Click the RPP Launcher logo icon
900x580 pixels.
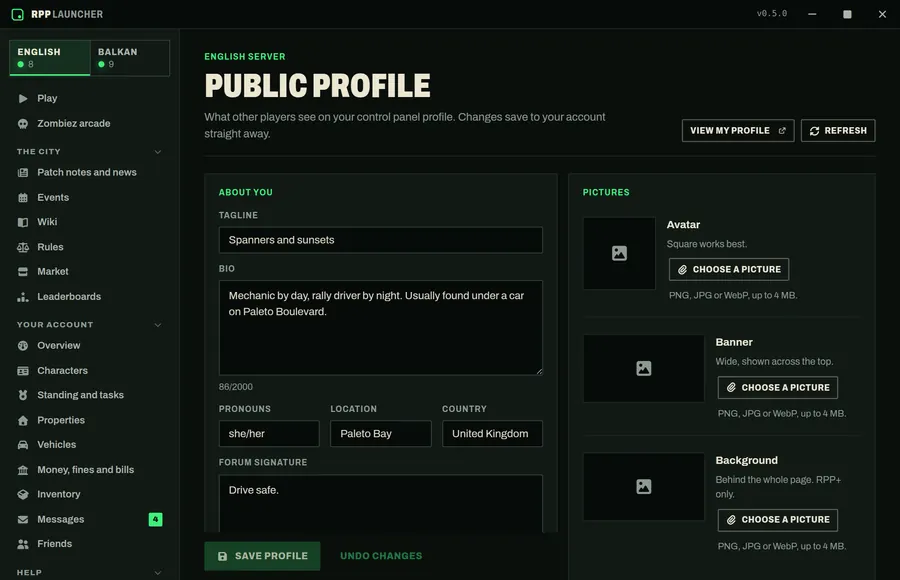tap(17, 14)
